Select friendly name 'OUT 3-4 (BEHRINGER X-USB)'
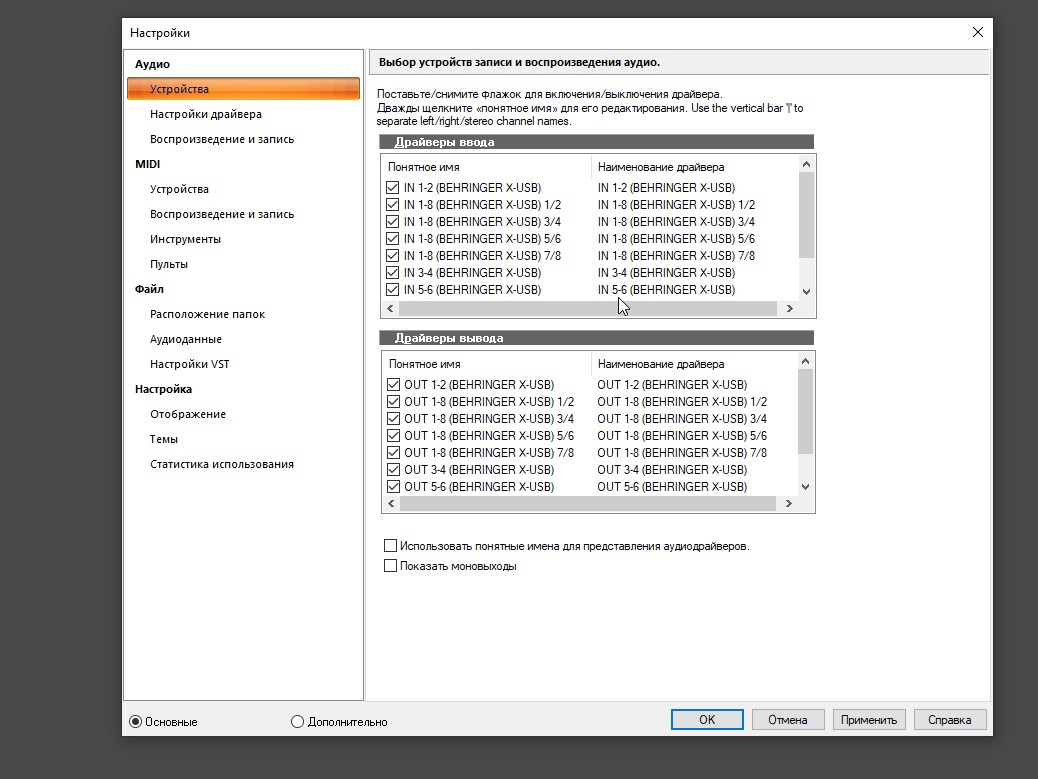Viewport: 1038px width, 779px height. pos(479,469)
